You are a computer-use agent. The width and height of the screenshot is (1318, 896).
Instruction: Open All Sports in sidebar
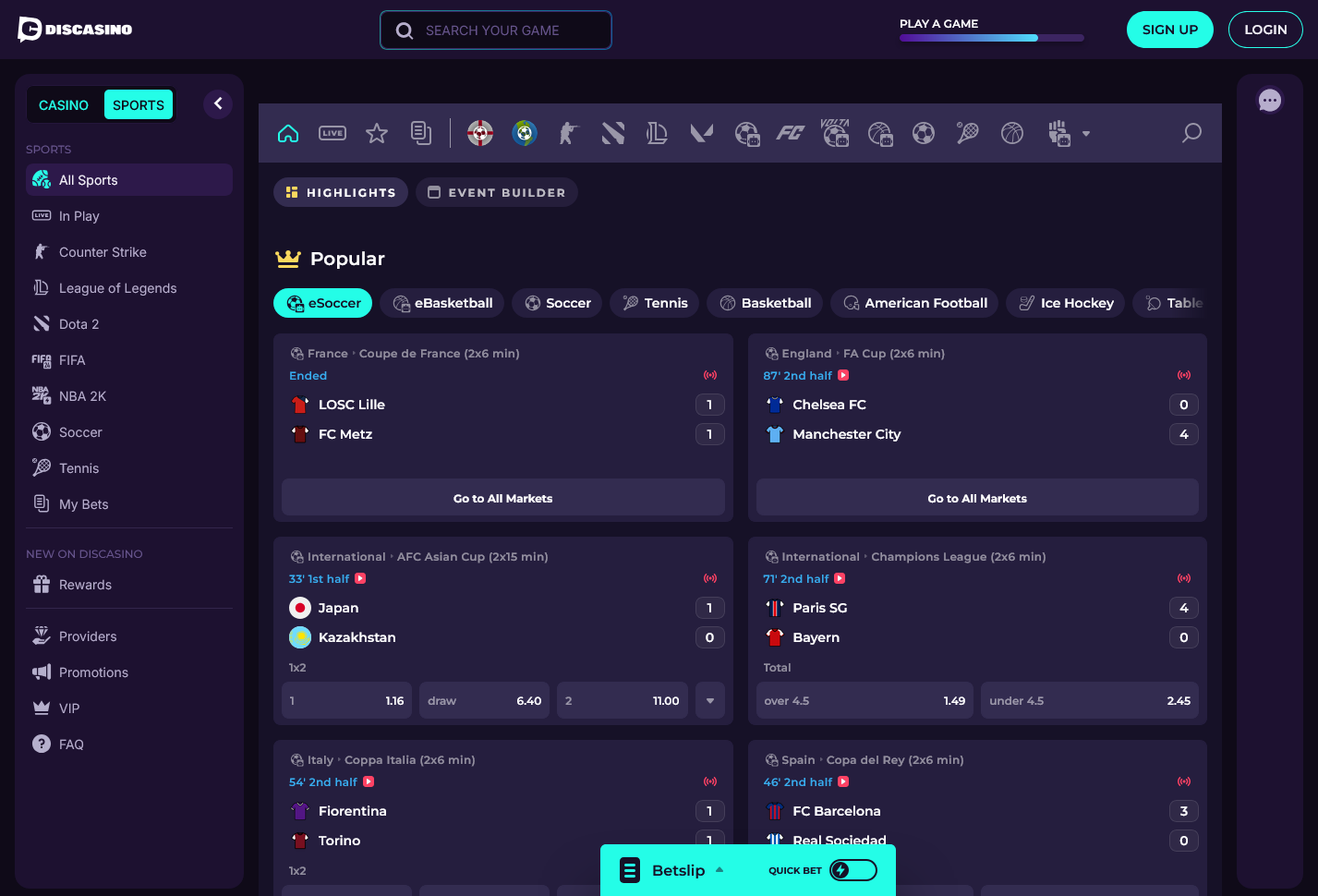(129, 180)
